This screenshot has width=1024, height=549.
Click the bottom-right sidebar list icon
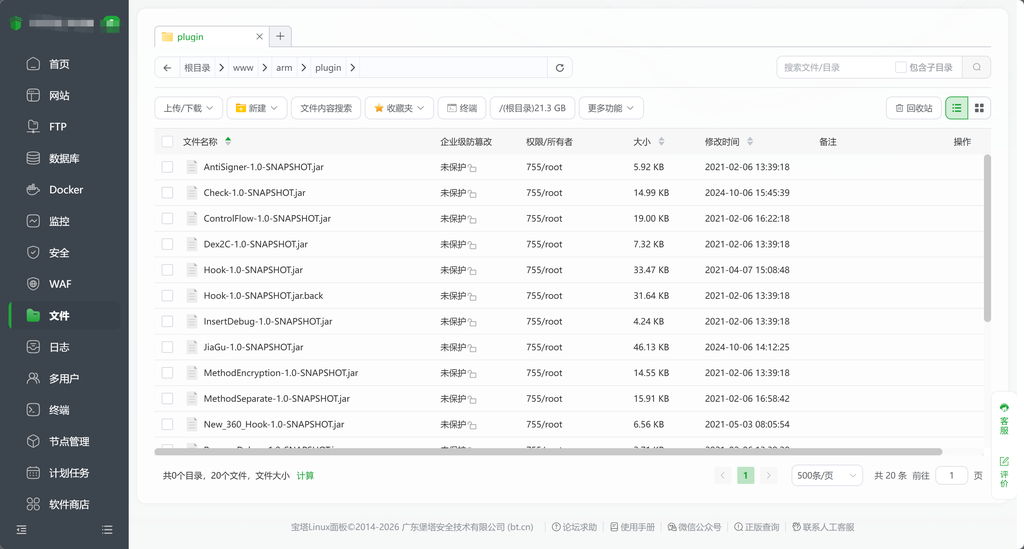pos(107,529)
